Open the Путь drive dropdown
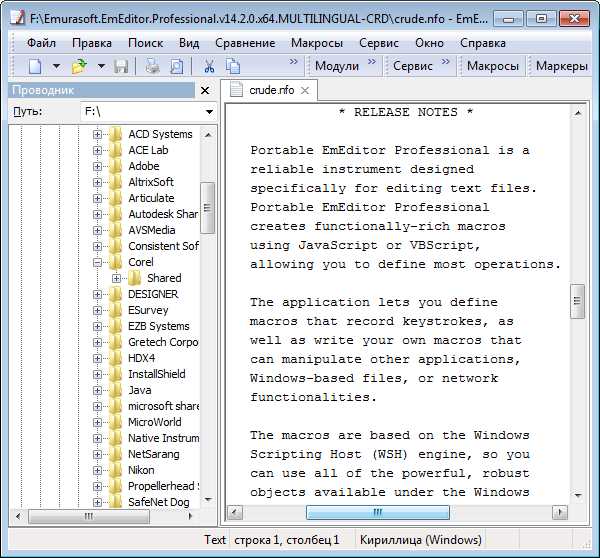This screenshot has width=600, height=558. [209, 111]
